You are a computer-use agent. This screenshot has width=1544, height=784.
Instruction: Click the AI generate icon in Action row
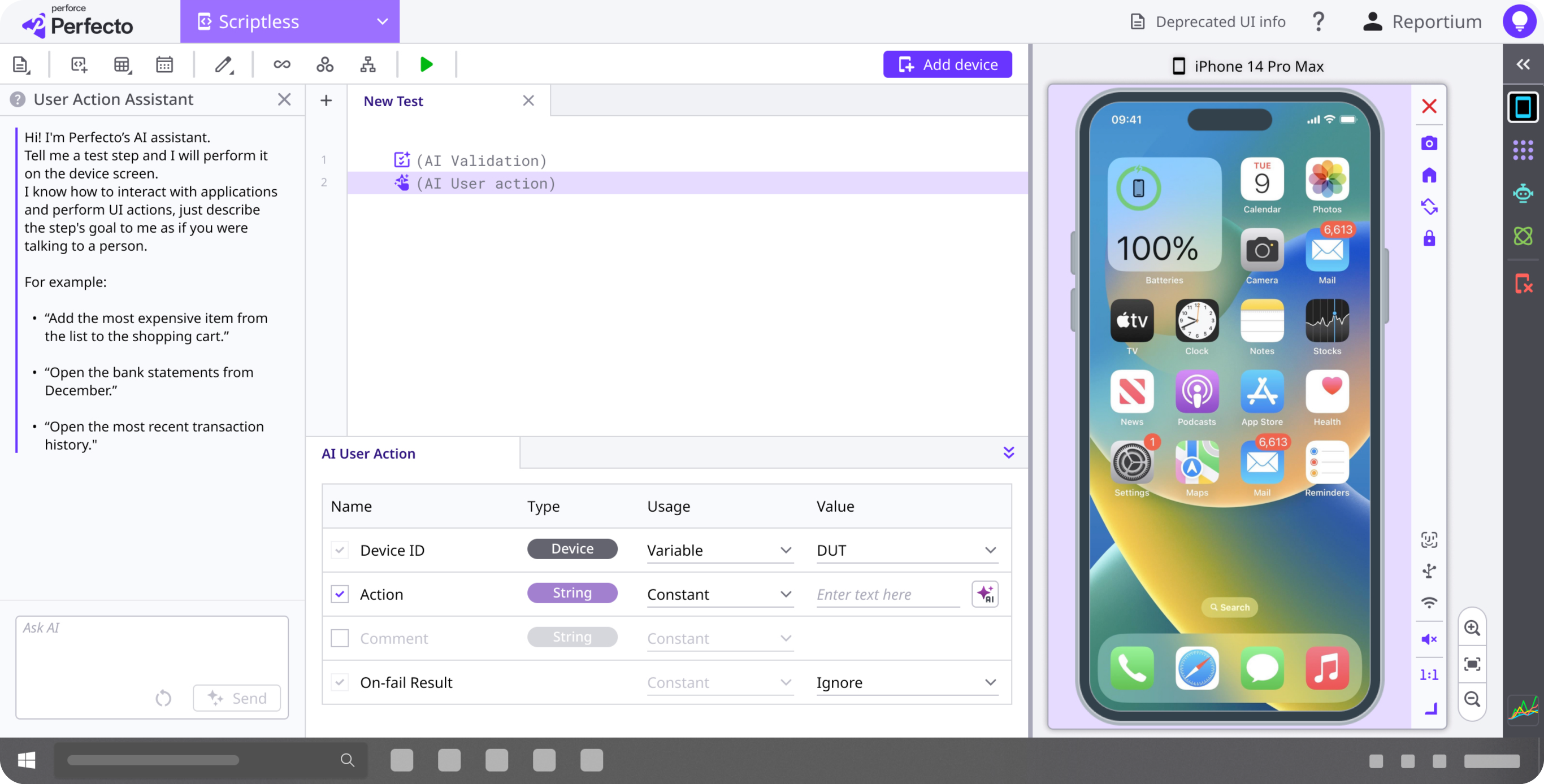[984, 594]
